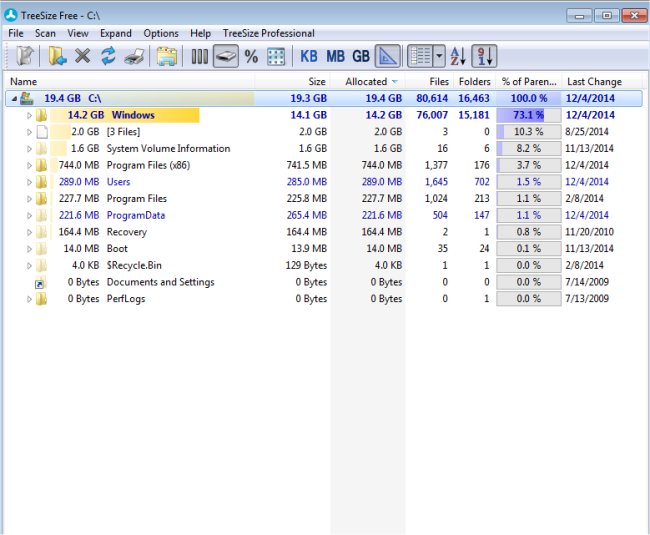Open the TreeSize Professional menu

(x=268, y=33)
